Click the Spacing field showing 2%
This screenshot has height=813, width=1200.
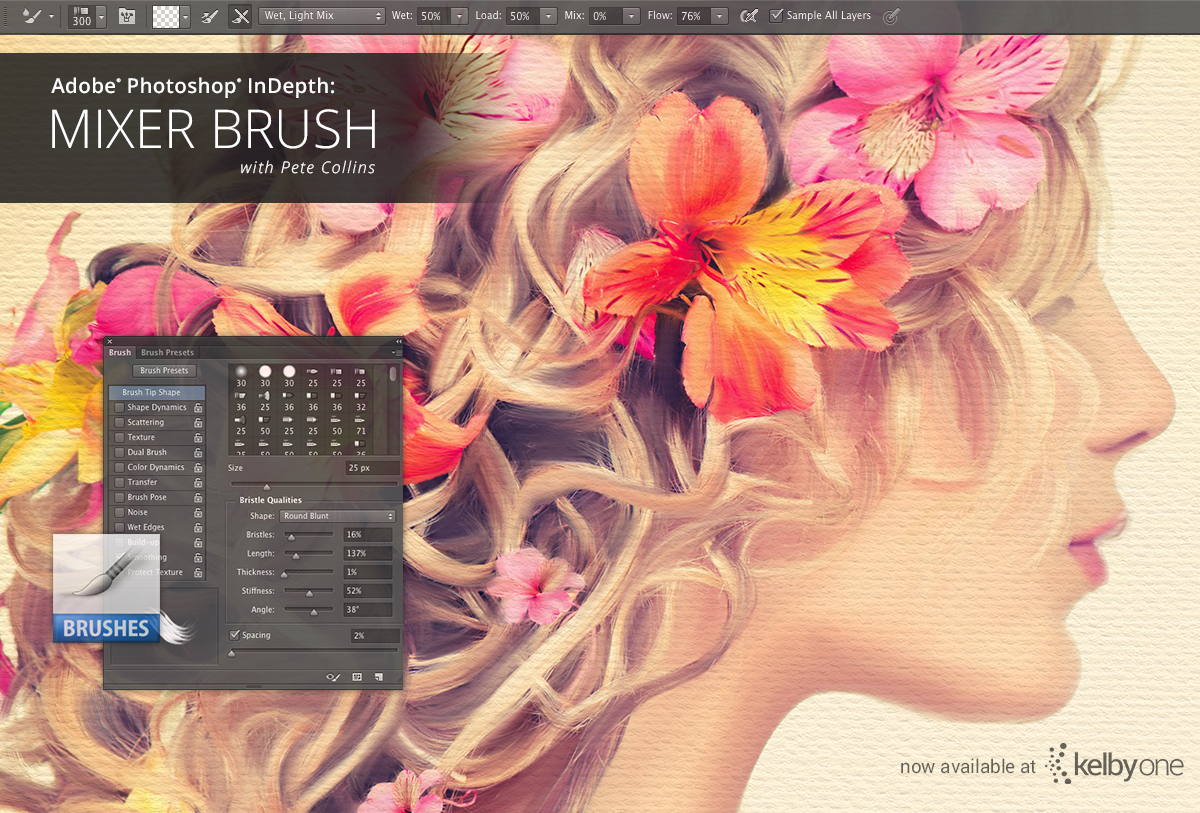coord(375,636)
